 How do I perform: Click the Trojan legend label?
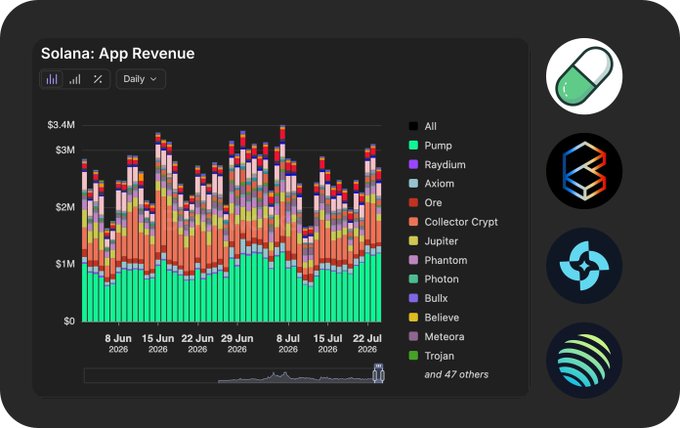(439, 356)
